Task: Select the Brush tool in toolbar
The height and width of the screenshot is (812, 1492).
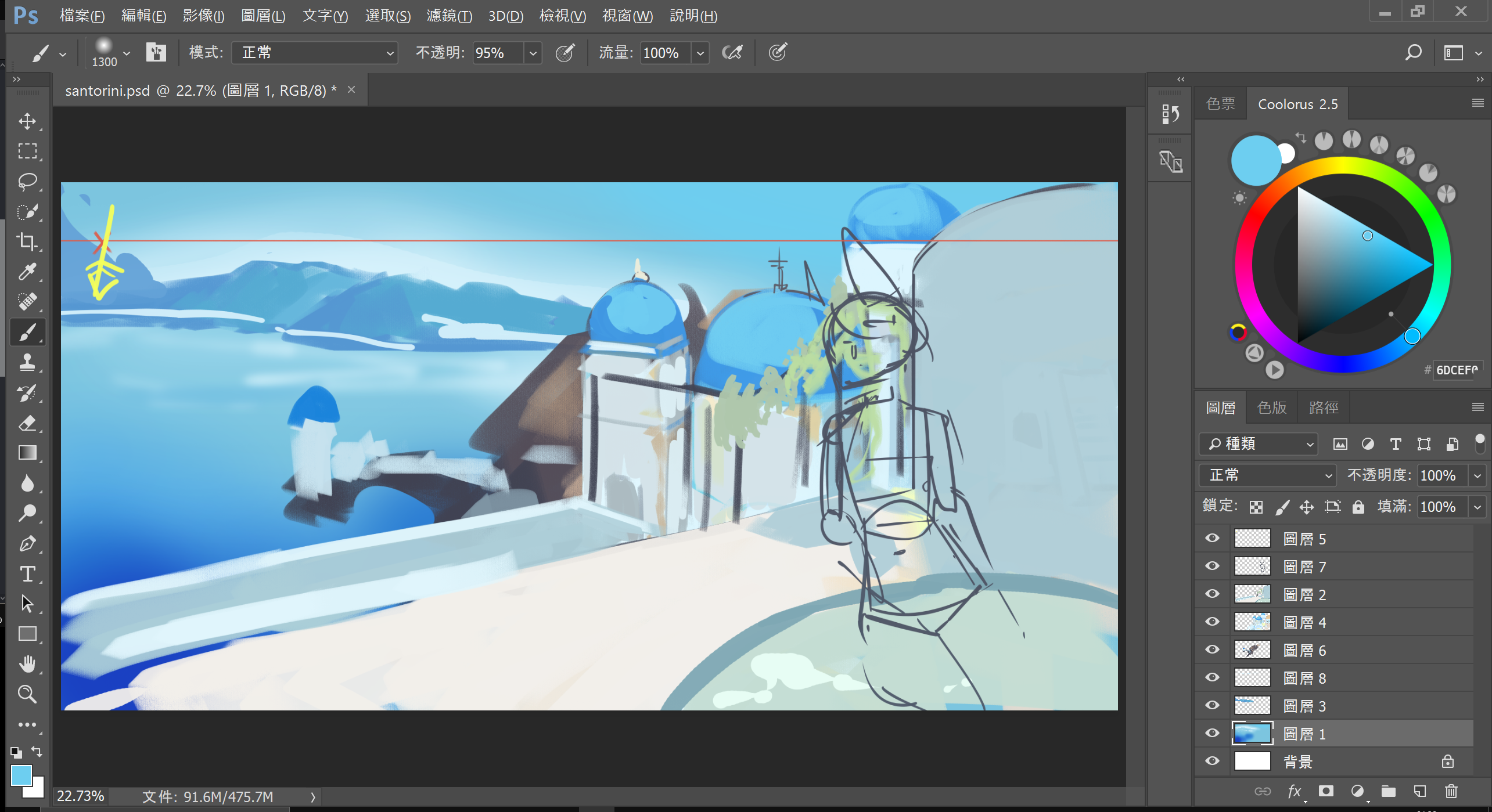Action: click(27, 333)
